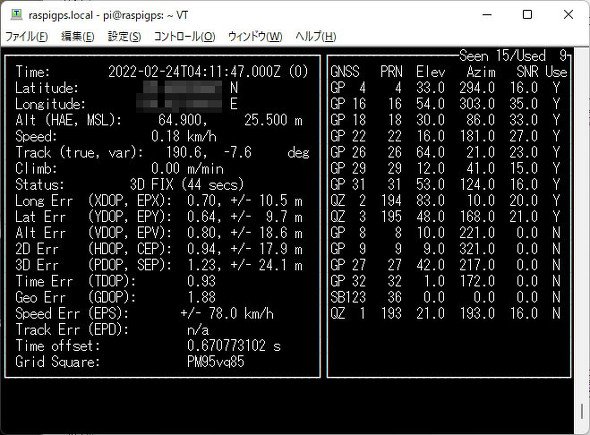Screen dimensions: 590x435
Task: Click azimuth 217.0 in the GP 27 row
Action: click(477, 265)
